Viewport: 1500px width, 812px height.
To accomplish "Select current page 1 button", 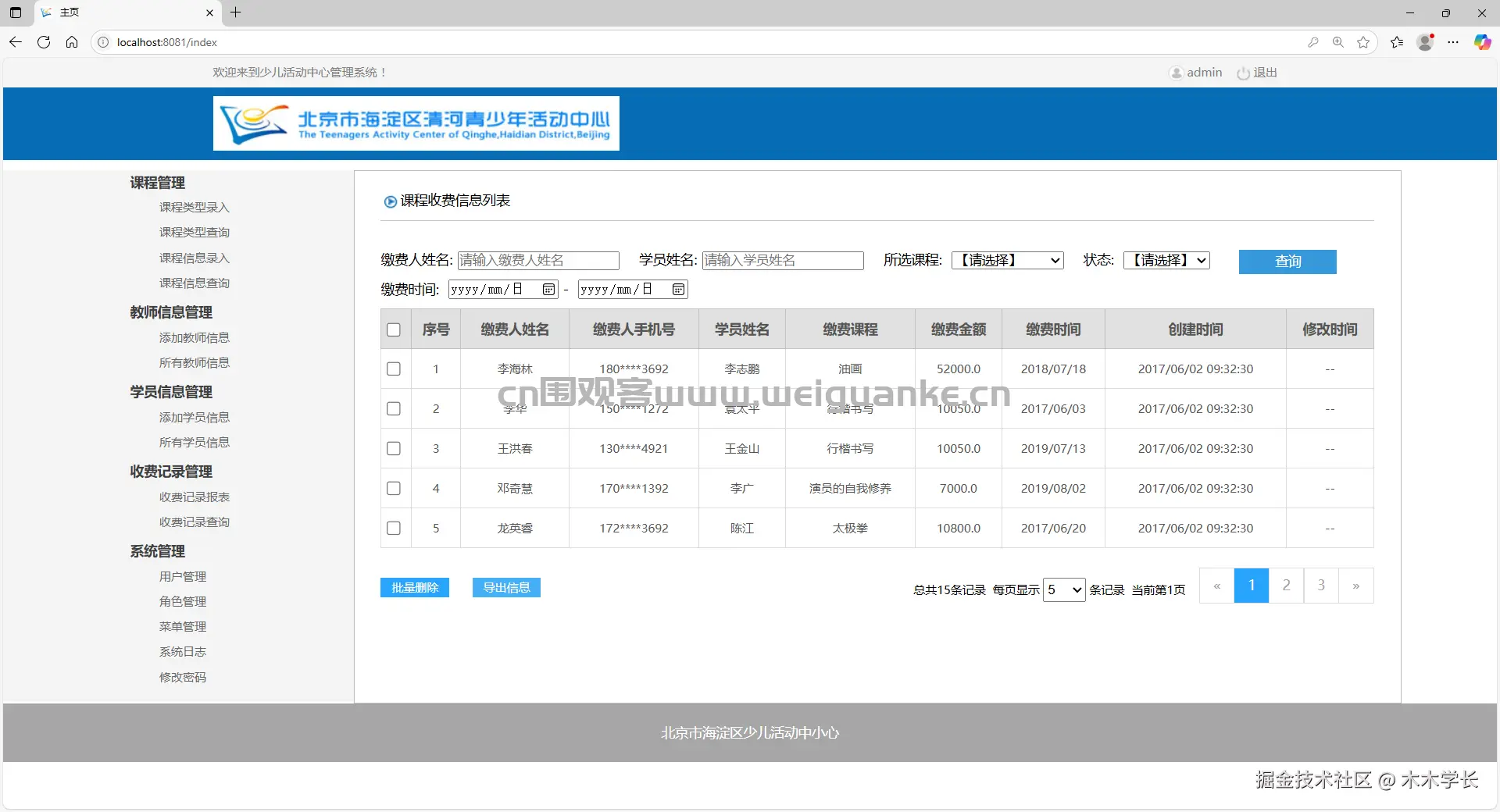I will 1252,586.
